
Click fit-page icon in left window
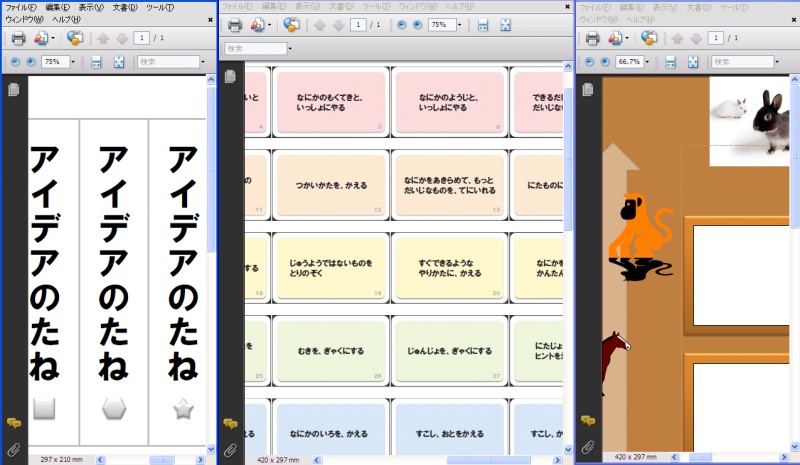pos(119,62)
